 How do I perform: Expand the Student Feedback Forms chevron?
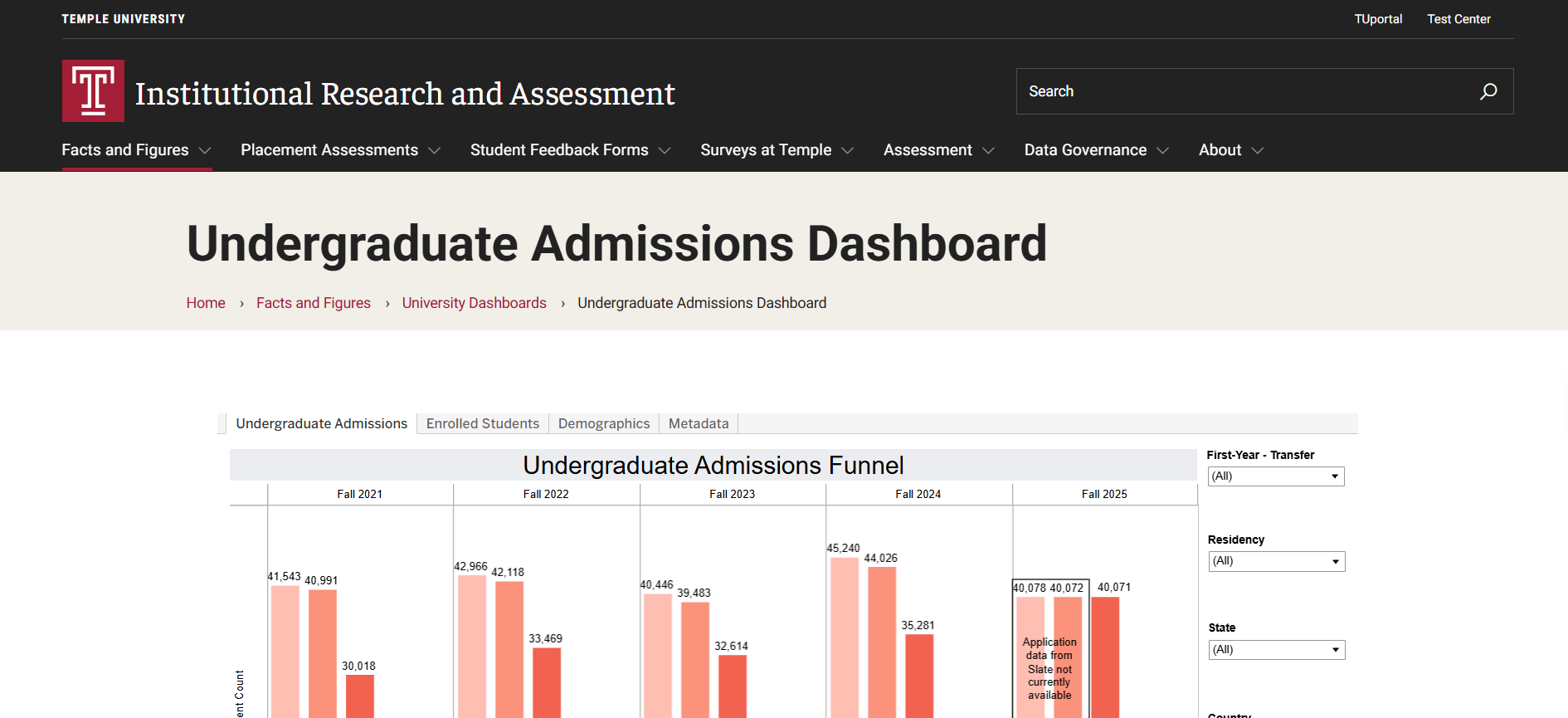pos(665,150)
